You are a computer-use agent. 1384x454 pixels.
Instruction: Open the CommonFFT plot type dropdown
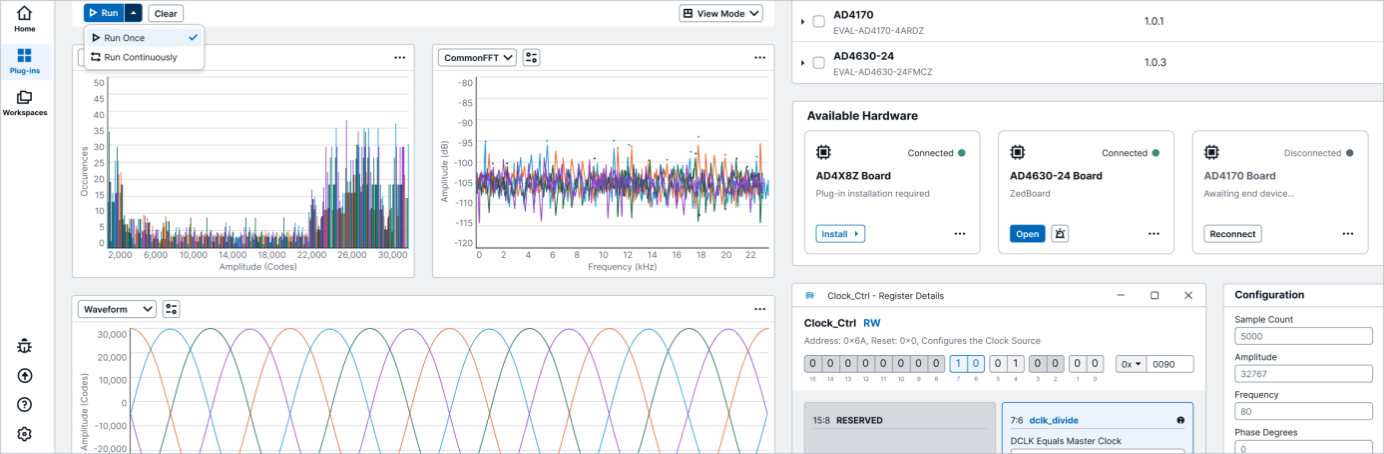(x=477, y=58)
